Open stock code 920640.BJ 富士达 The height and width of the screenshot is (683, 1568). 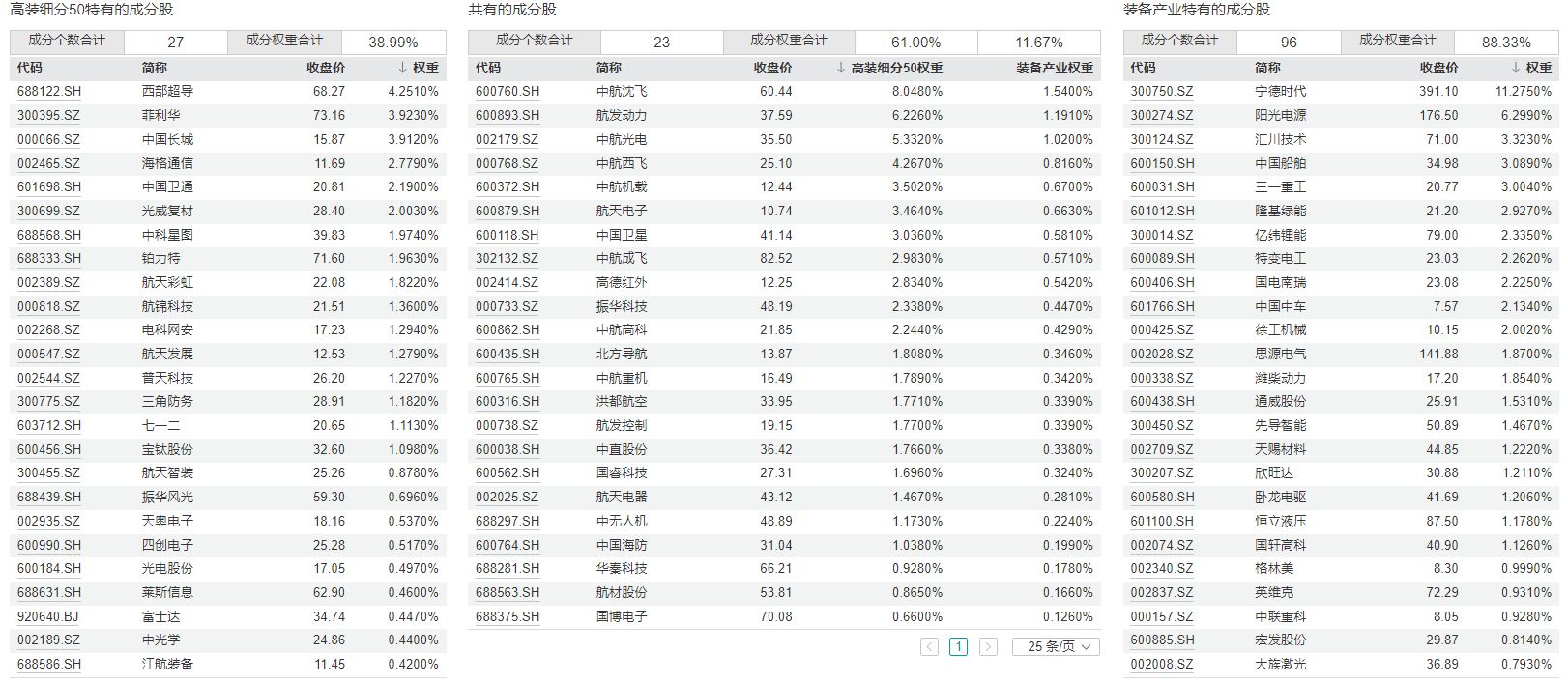(48, 617)
